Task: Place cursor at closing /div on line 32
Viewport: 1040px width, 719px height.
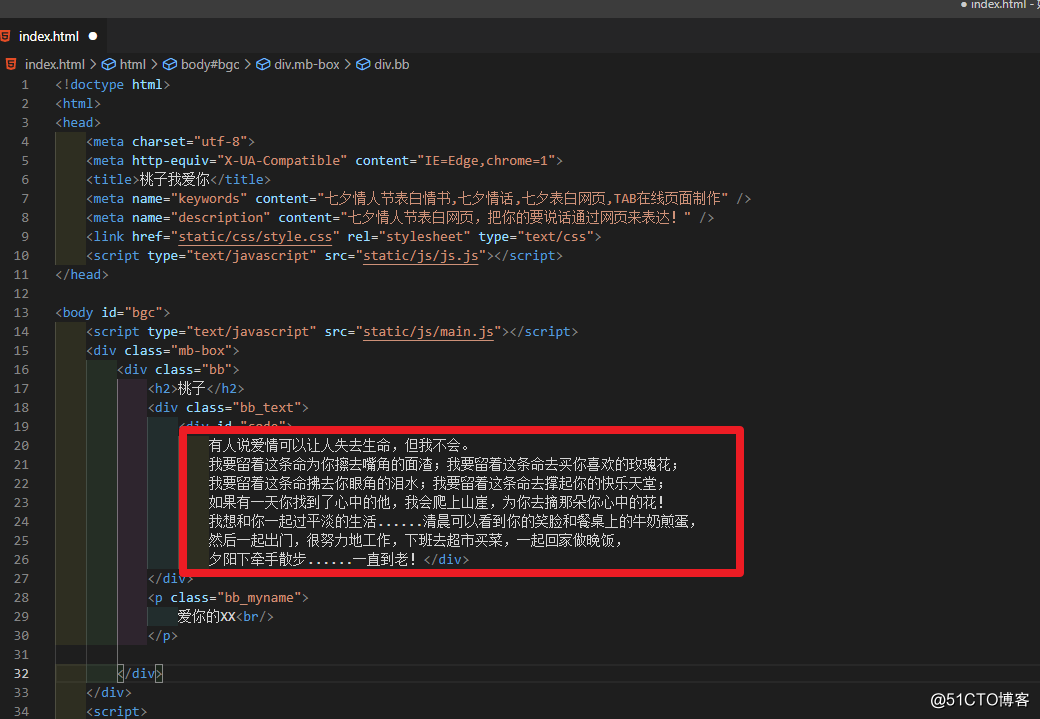Action: coord(140,673)
